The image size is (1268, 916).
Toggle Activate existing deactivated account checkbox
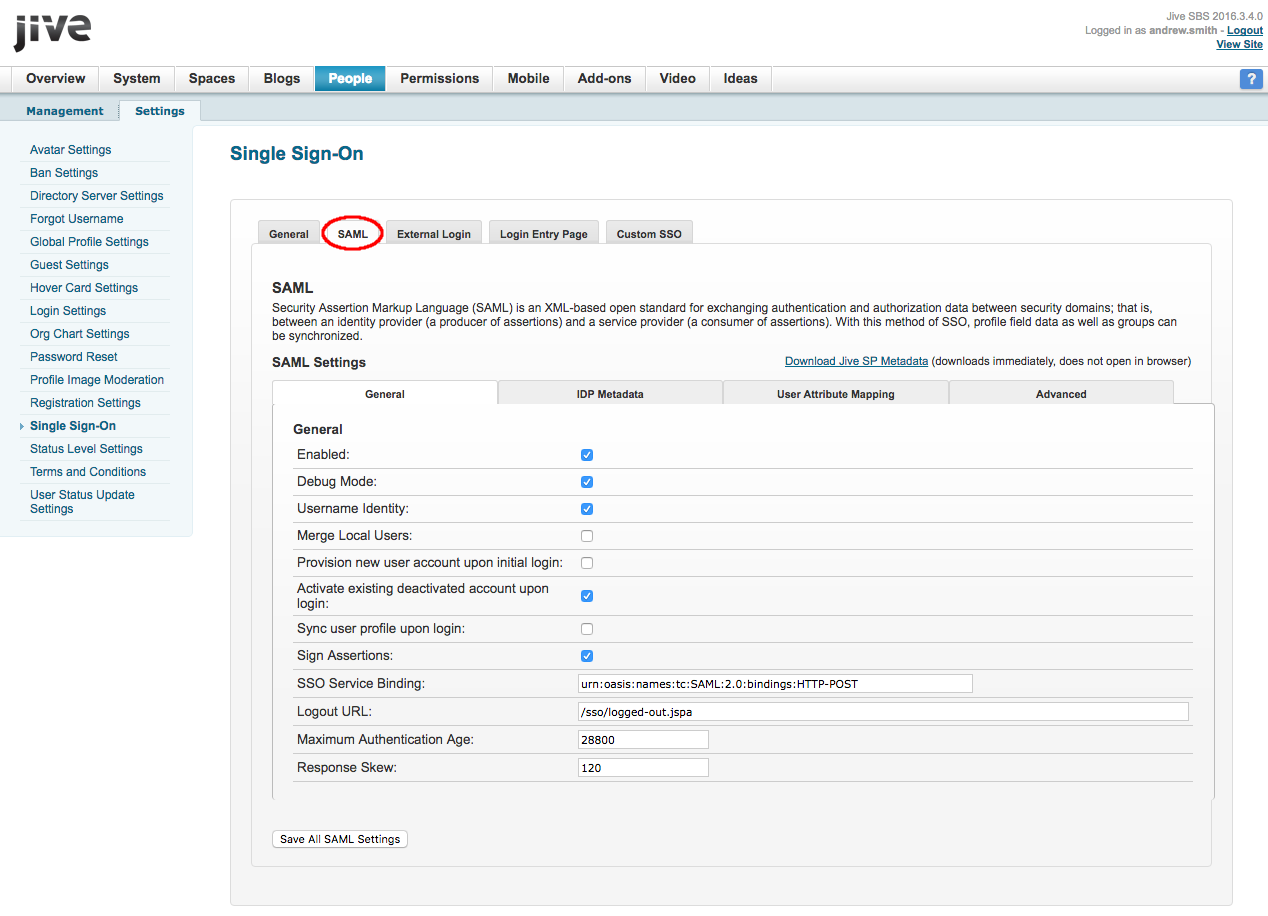pos(587,596)
